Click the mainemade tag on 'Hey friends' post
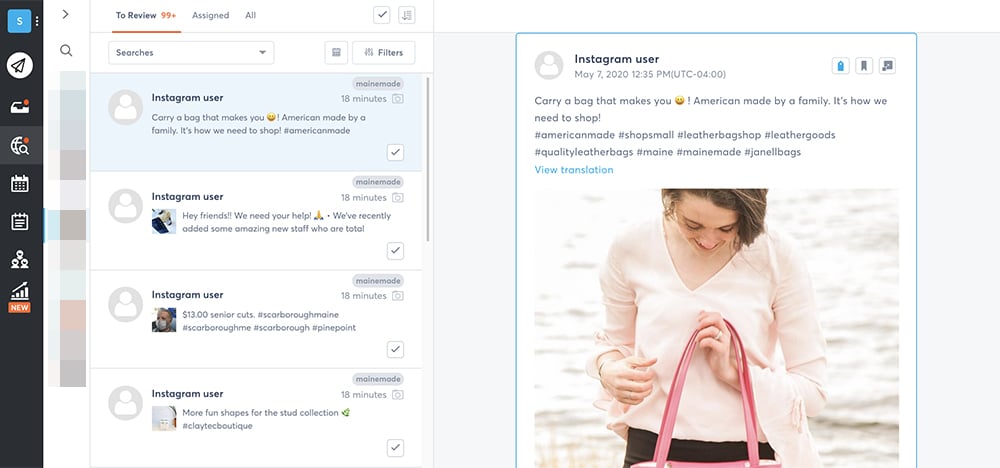This screenshot has width=1000, height=468. tap(378, 182)
